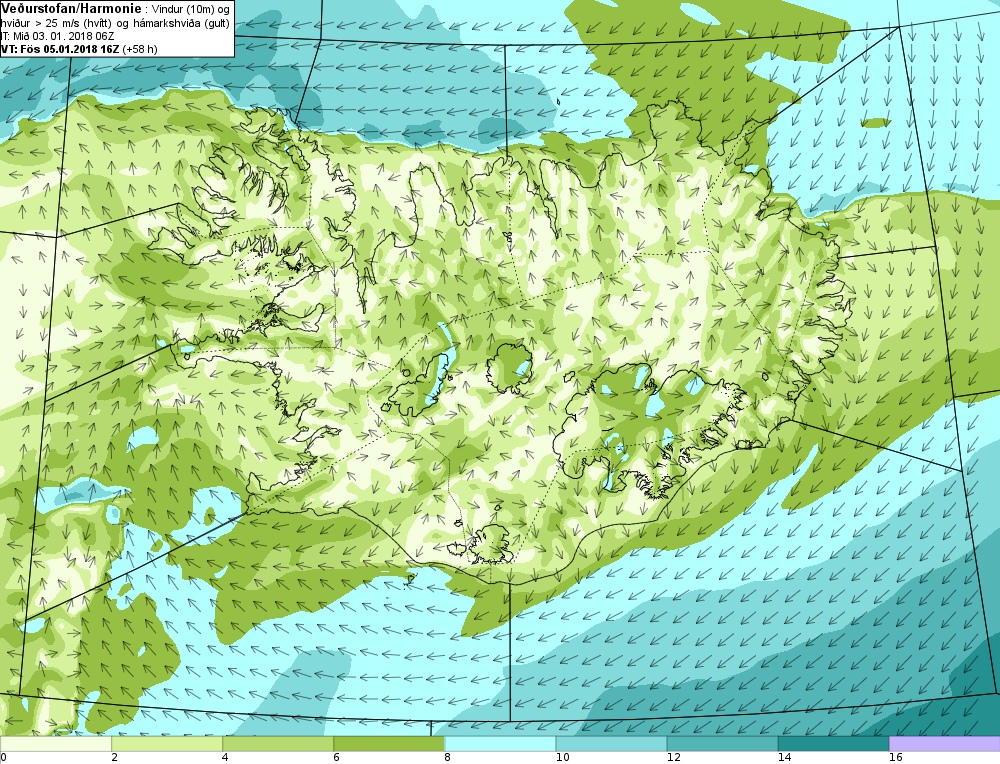This screenshot has height=764, width=1000.
Task: Click the "(+58 h)" forecast offset text
Action: tap(140, 49)
